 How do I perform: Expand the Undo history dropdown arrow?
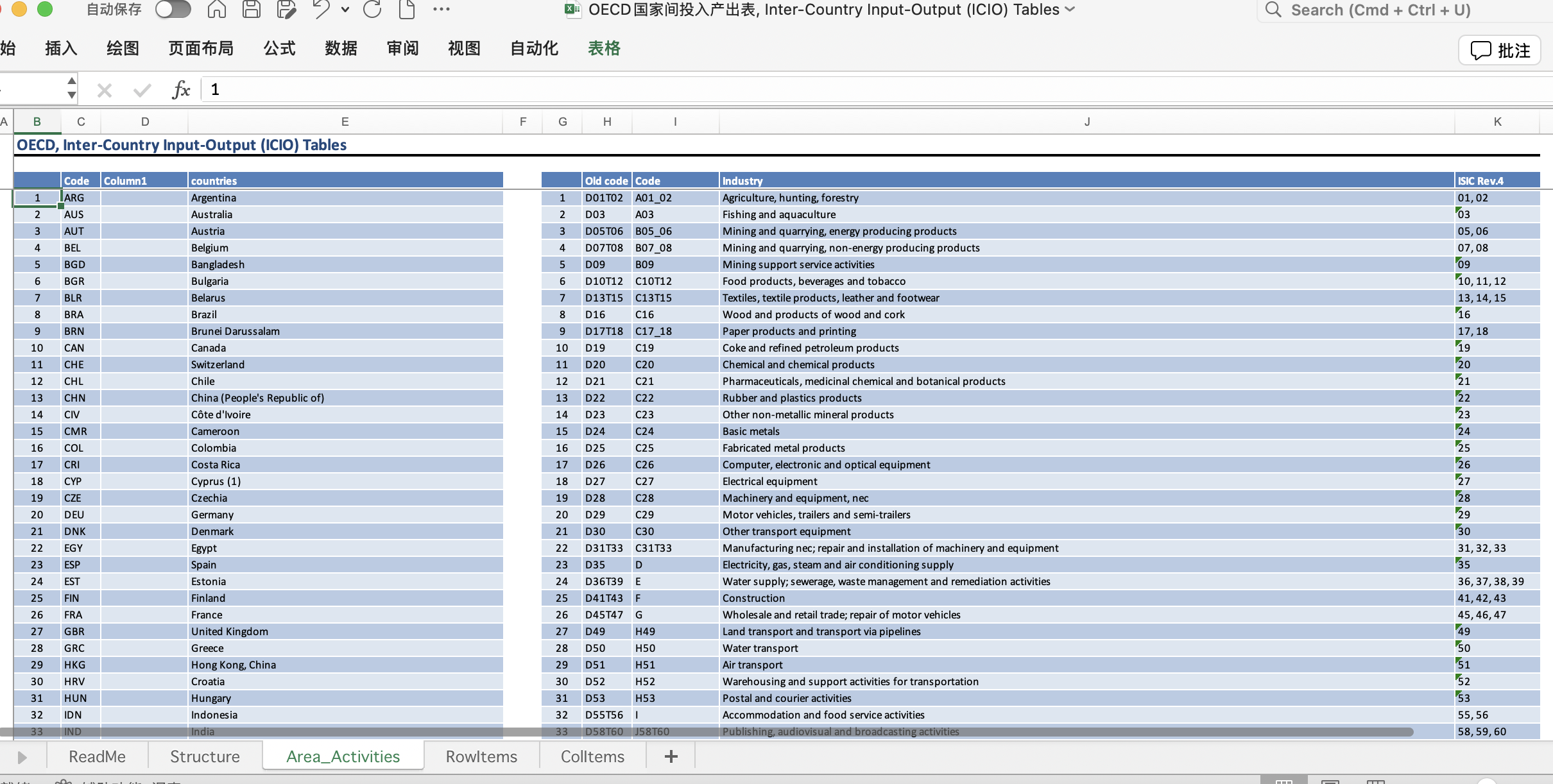coord(345,9)
